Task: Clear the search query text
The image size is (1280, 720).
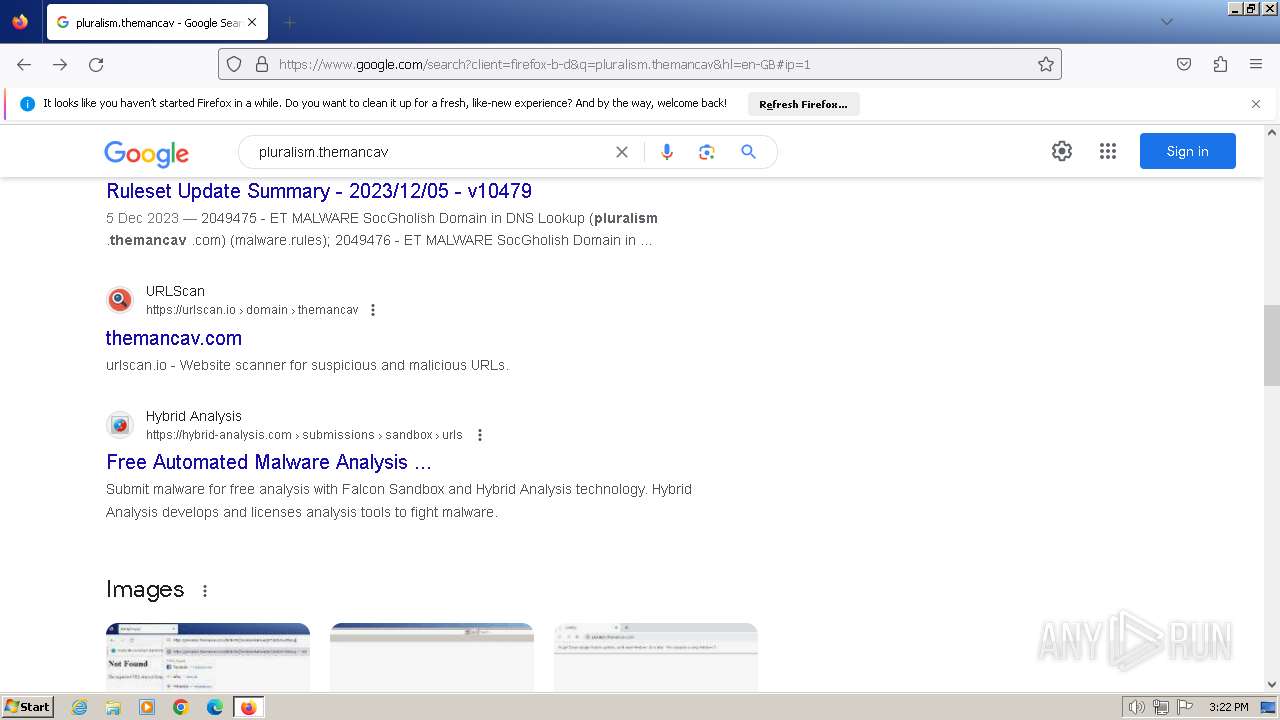Action: point(622,152)
